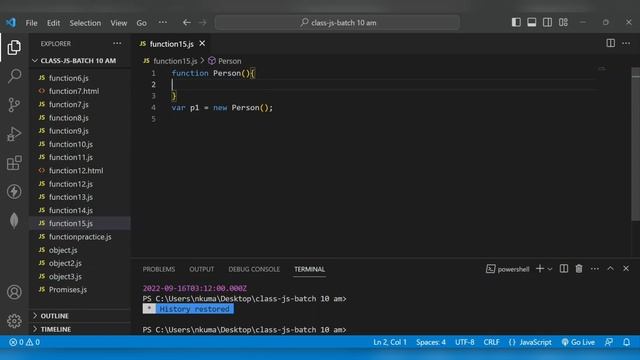Open Explorer Views and More Actions ellipsis
The image size is (640, 360).
click(x=117, y=43)
